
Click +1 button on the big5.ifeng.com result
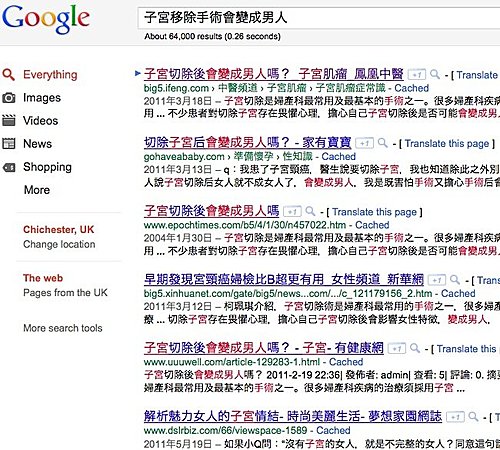pos(417,74)
